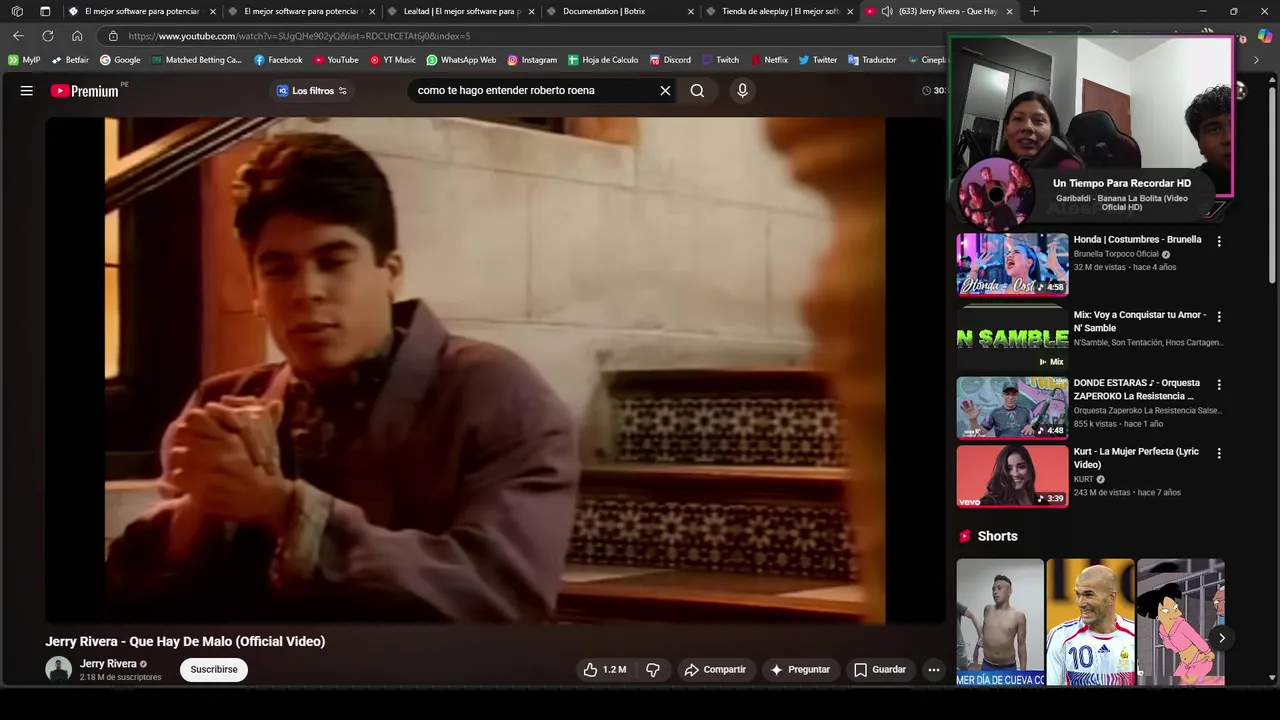Open the YouTube bookmark in bookmarks bar
The image size is (1280, 720).
(335, 60)
